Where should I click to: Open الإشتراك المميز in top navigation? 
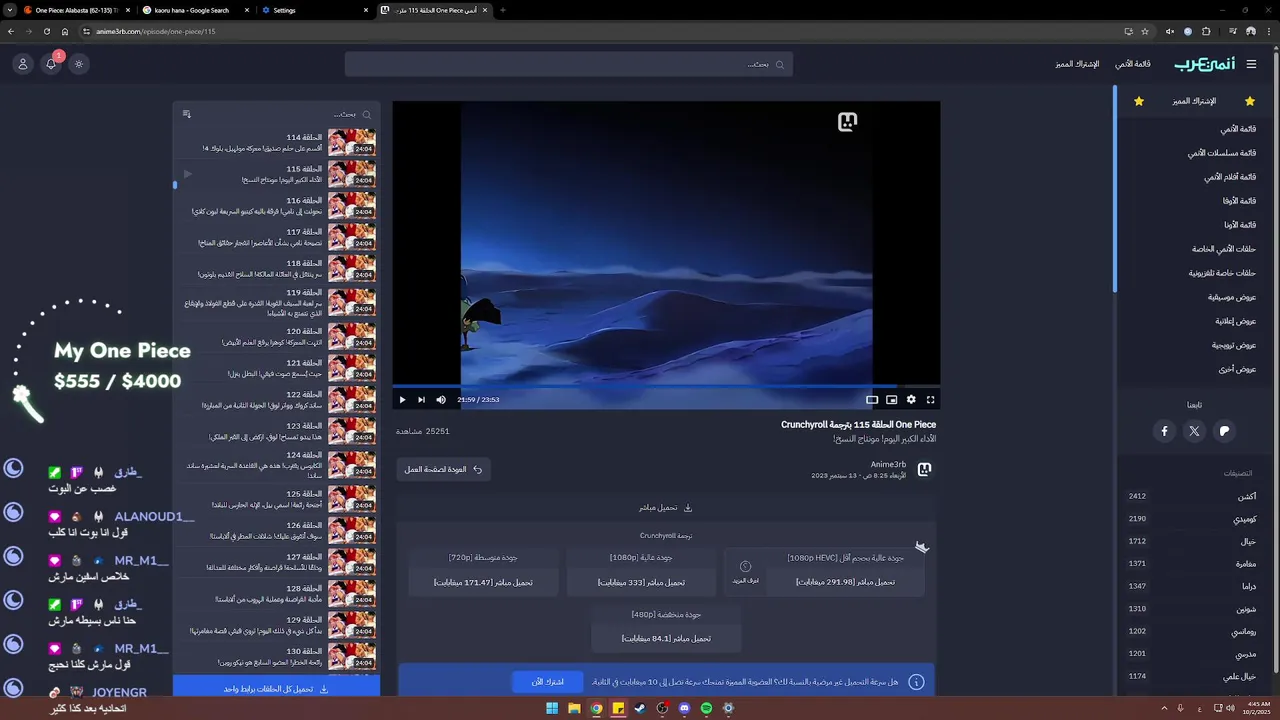pos(1077,64)
